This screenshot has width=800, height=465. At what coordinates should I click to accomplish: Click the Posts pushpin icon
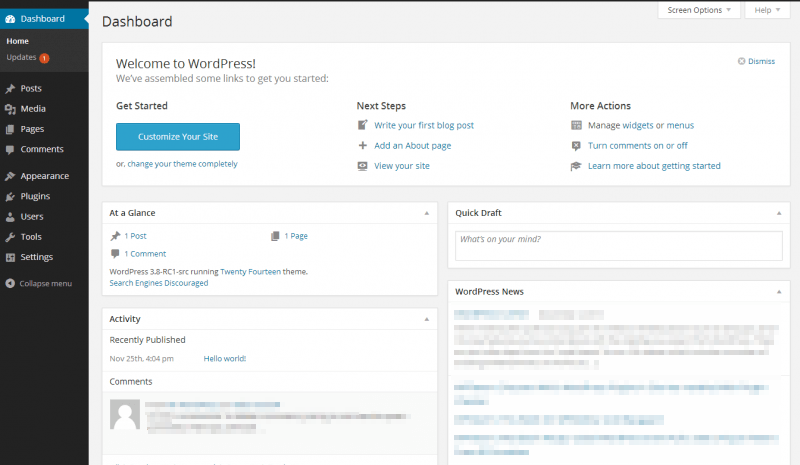point(10,88)
